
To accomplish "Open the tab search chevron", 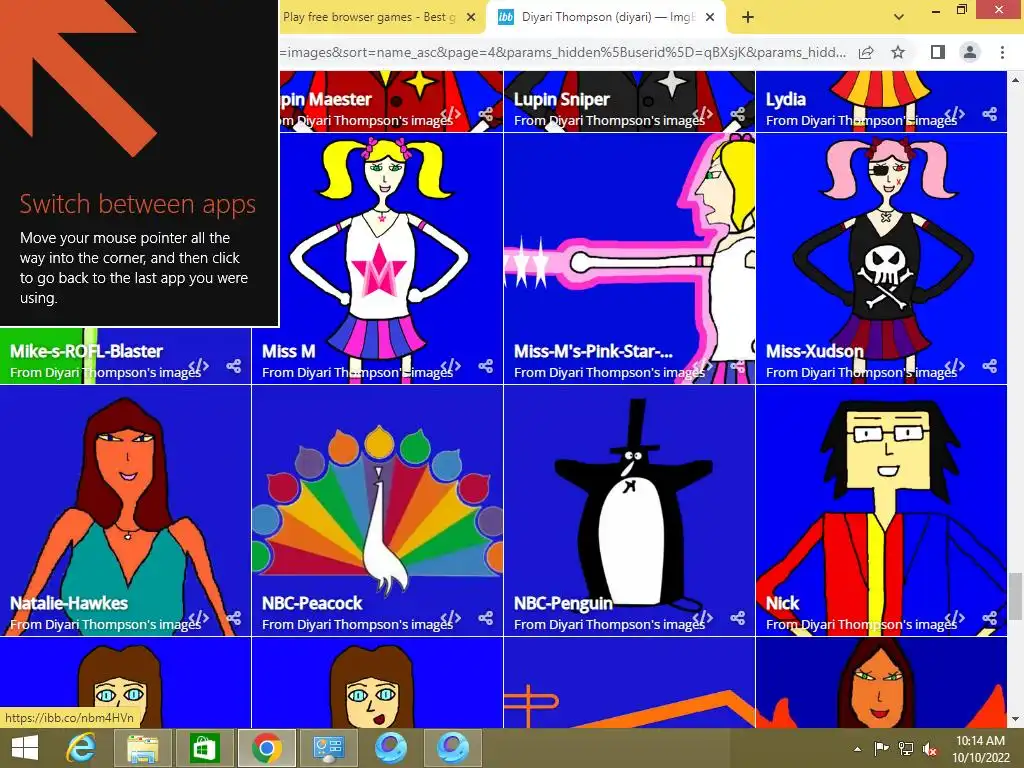I will point(899,17).
